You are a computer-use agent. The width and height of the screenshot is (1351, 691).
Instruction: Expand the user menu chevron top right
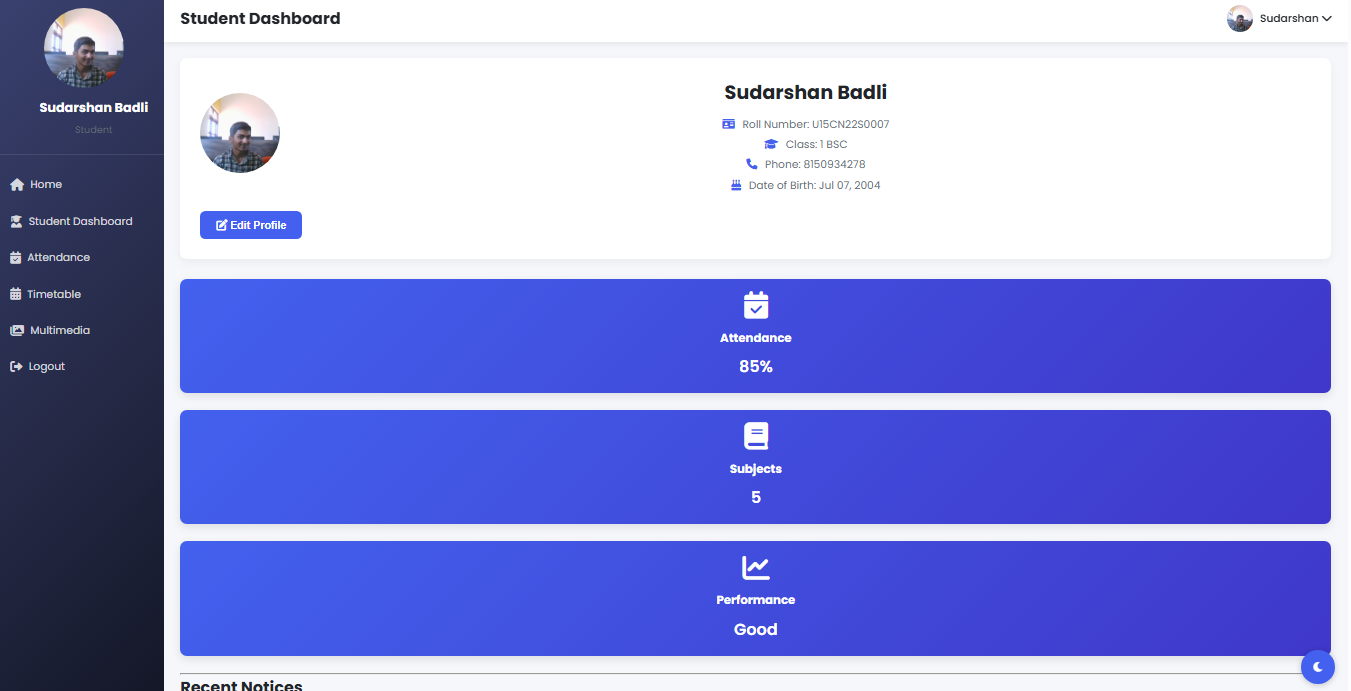pos(1329,18)
